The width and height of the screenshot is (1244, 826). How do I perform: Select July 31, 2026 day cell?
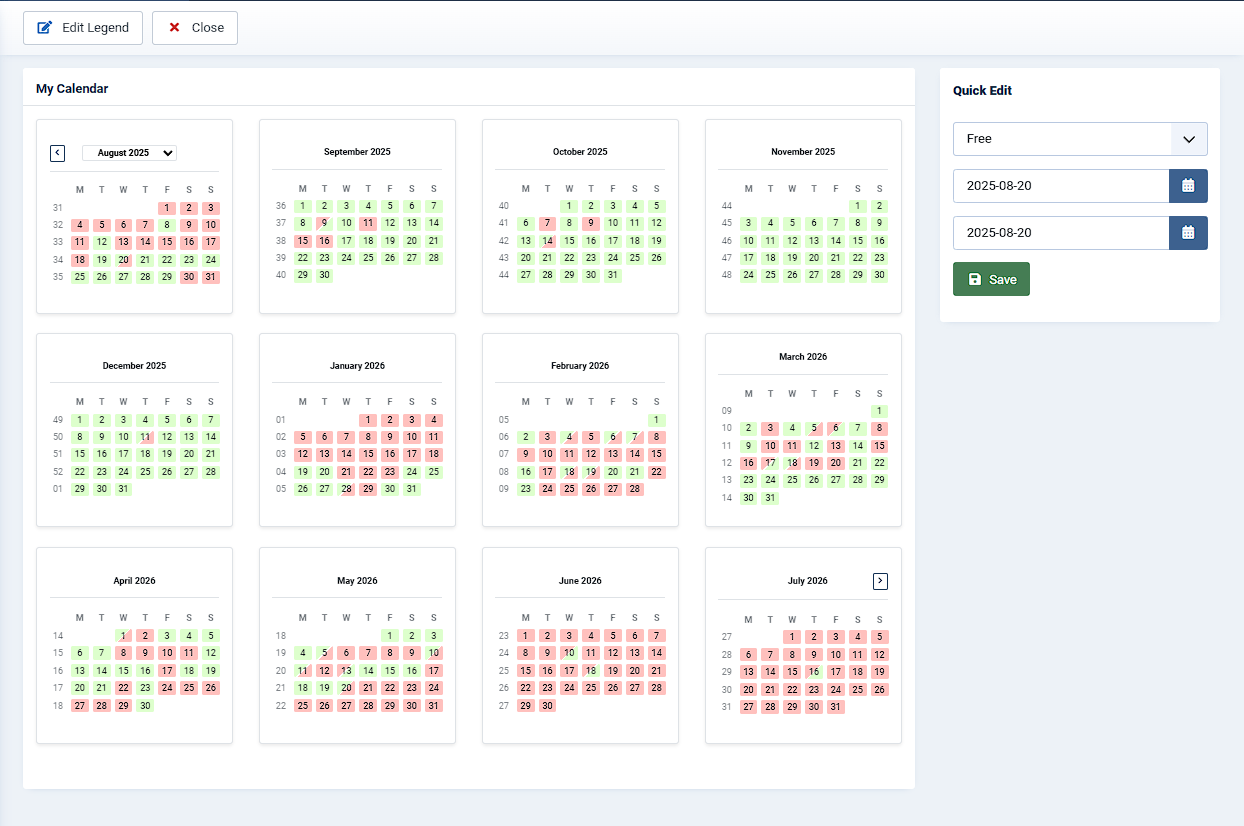click(x=836, y=707)
